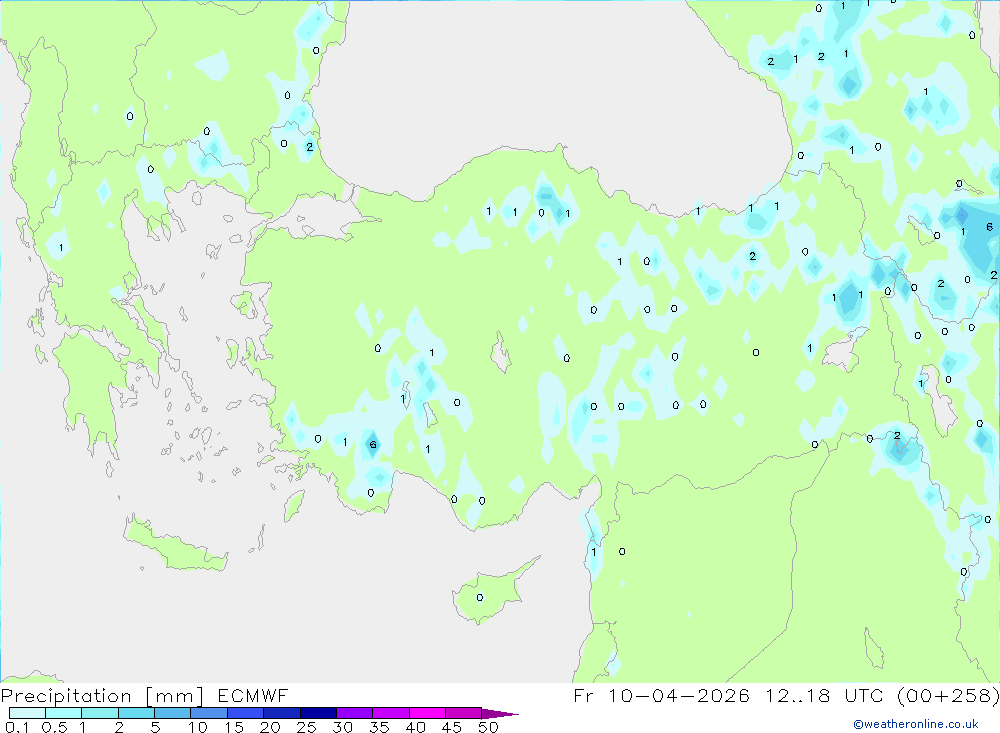Image resolution: width=1000 pixels, height=733 pixels.
Task: Select the 30–35 mm purple legend box
Action: pyautogui.click(x=355, y=713)
